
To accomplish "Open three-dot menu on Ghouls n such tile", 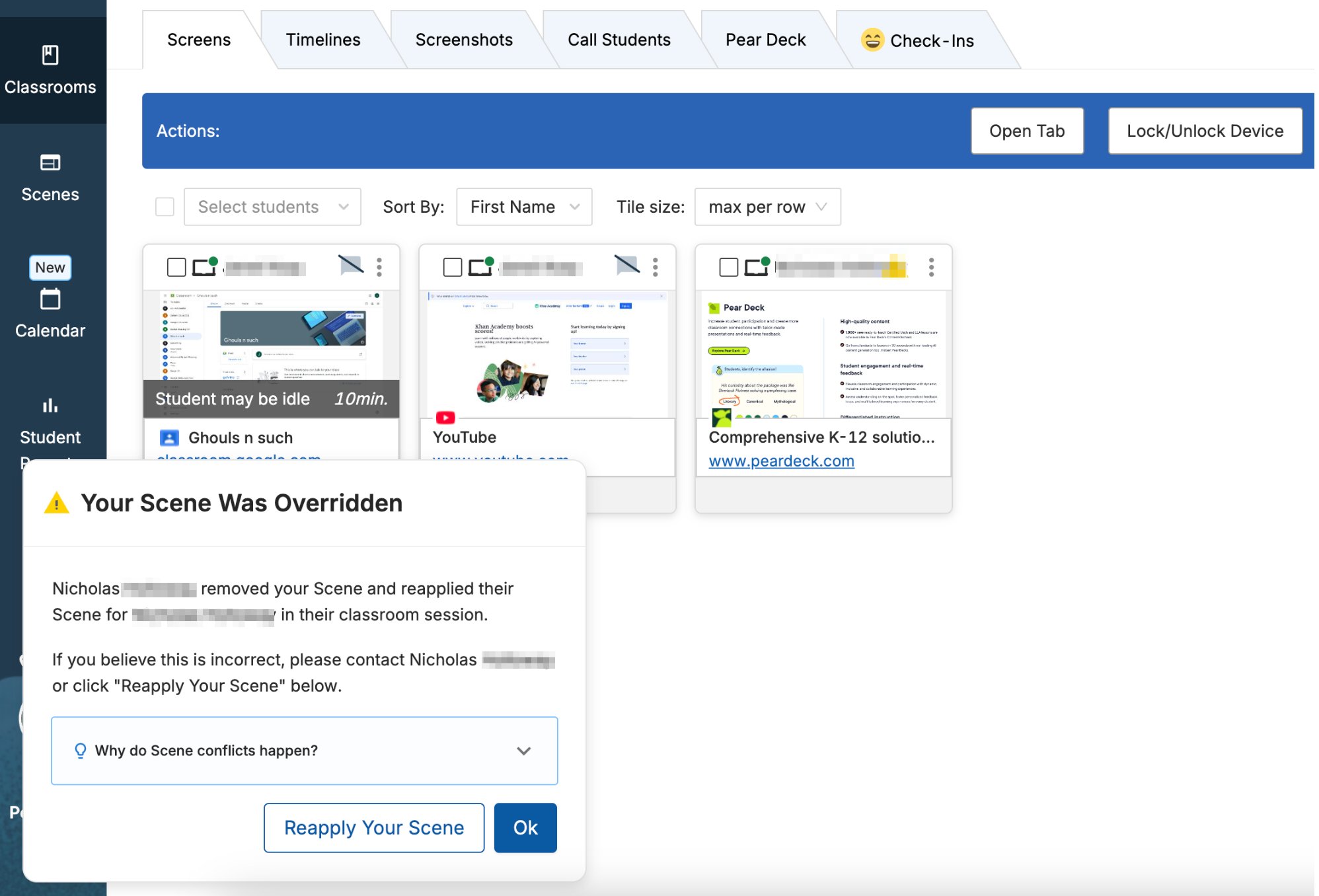I will pos(379,267).
